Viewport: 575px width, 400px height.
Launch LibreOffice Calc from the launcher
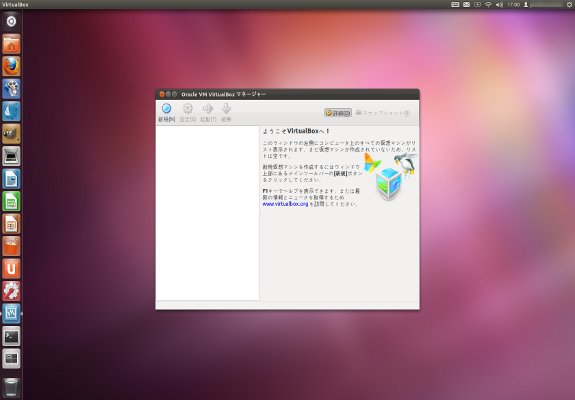11,201
